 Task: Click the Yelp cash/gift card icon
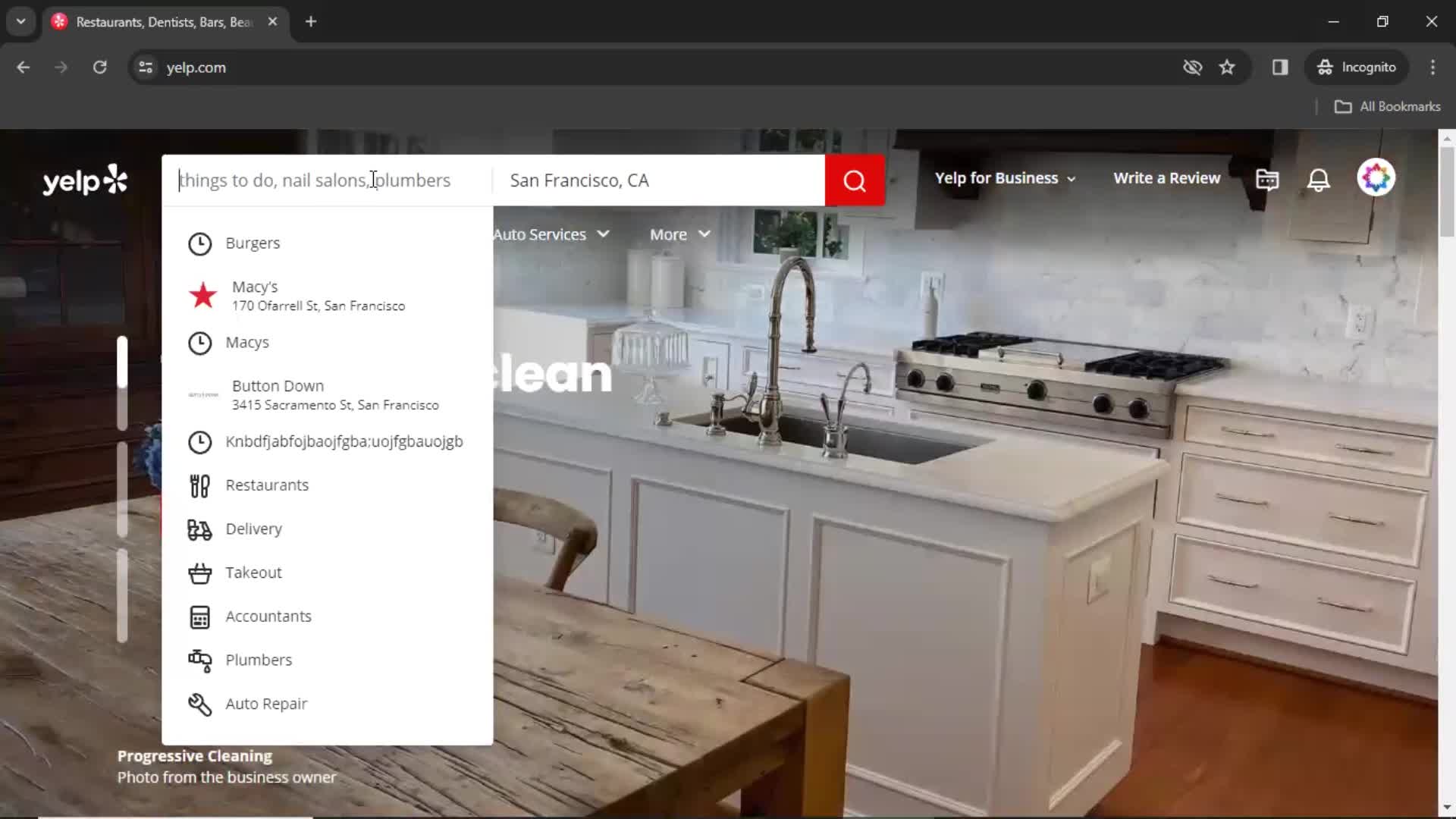[x=1267, y=179]
